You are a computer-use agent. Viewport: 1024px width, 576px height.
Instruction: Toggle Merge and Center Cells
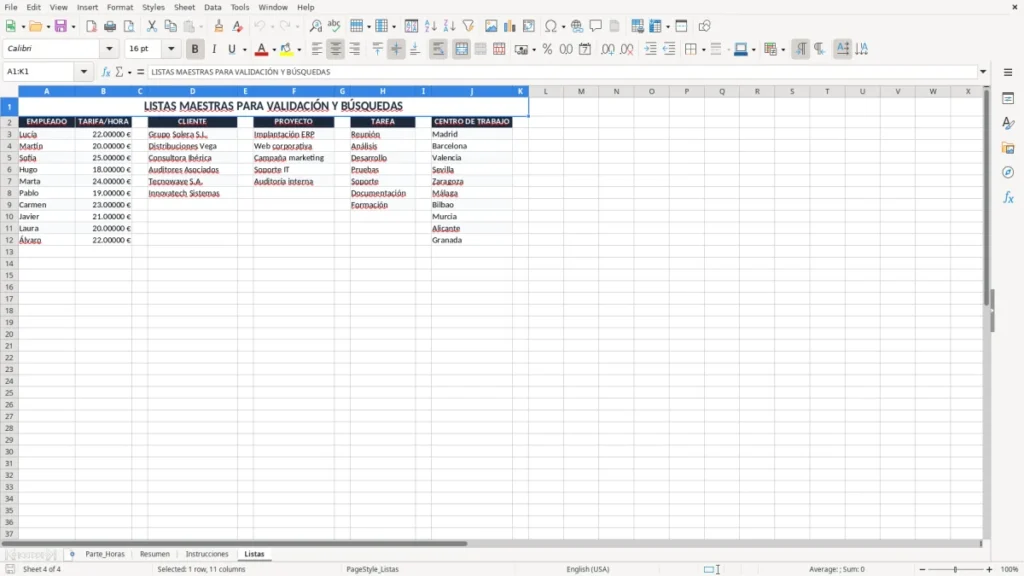click(x=461, y=49)
